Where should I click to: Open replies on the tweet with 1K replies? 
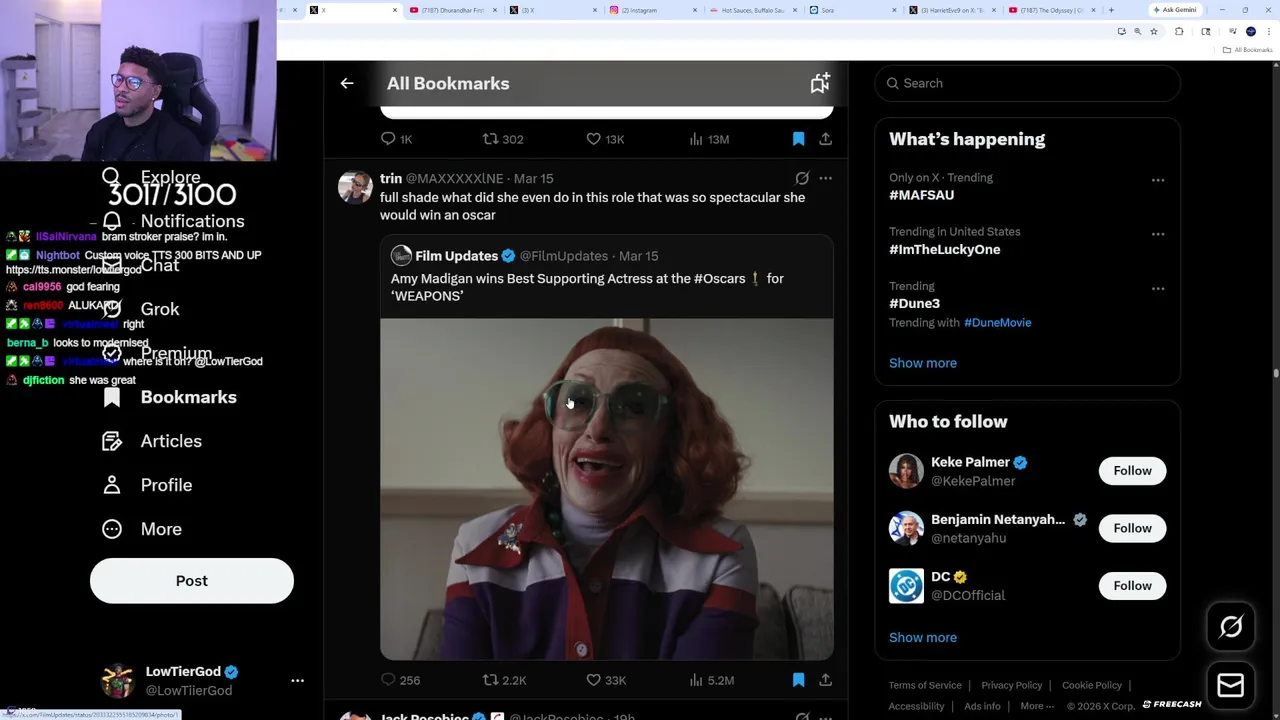click(x=397, y=139)
